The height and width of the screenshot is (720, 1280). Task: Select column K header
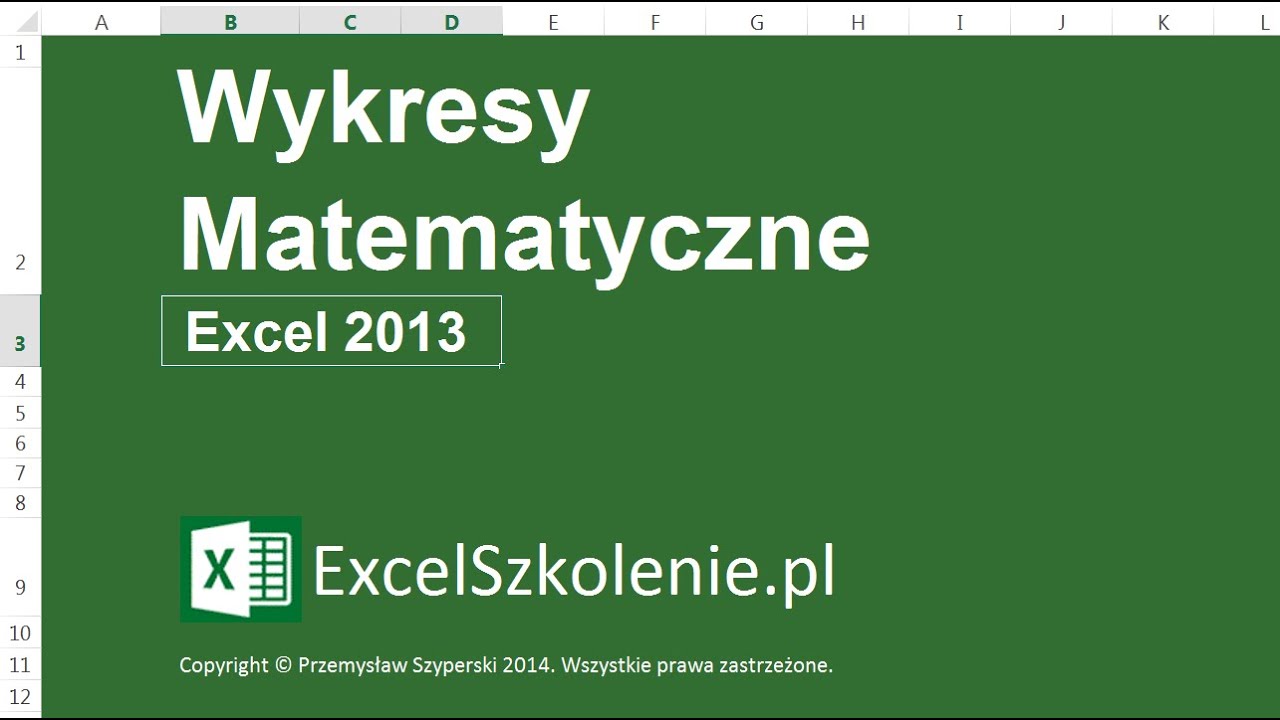point(1163,22)
